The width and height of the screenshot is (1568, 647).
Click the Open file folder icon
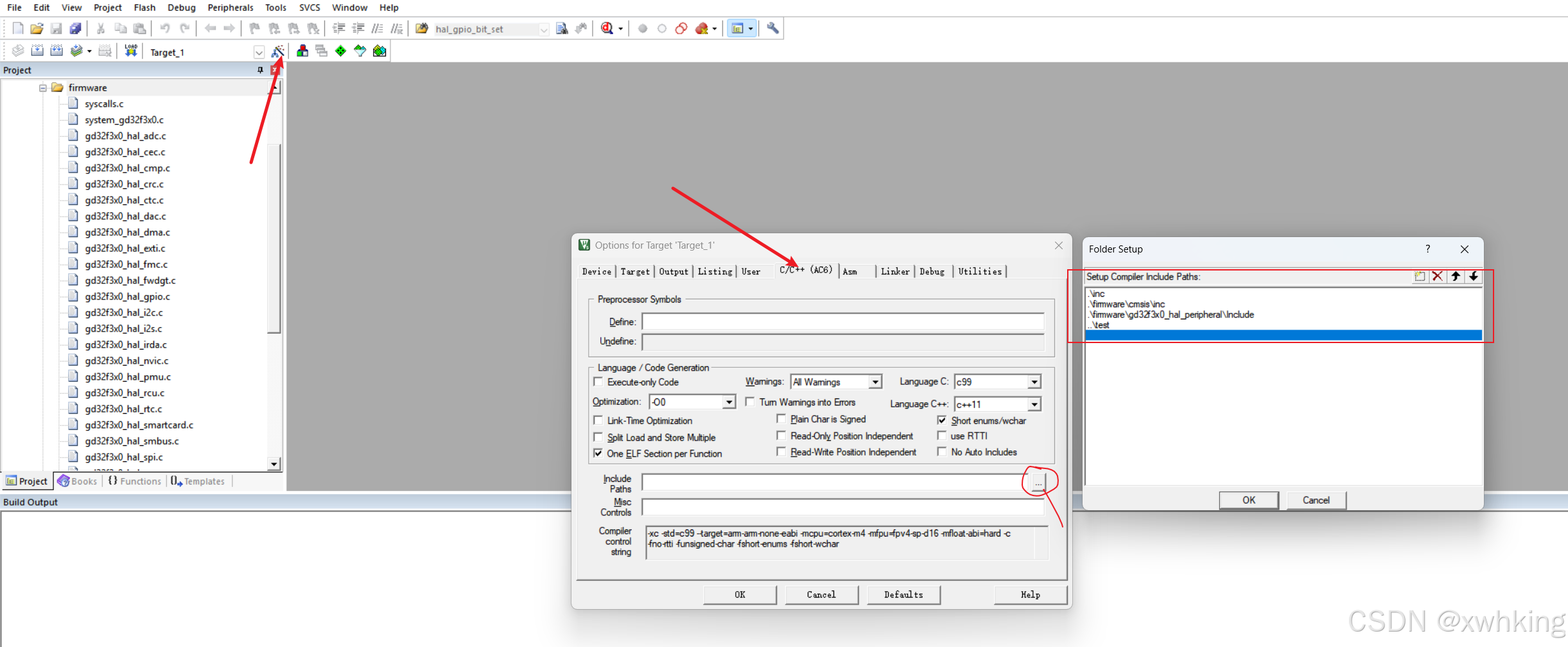pyautogui.click(x=37, y=28)
